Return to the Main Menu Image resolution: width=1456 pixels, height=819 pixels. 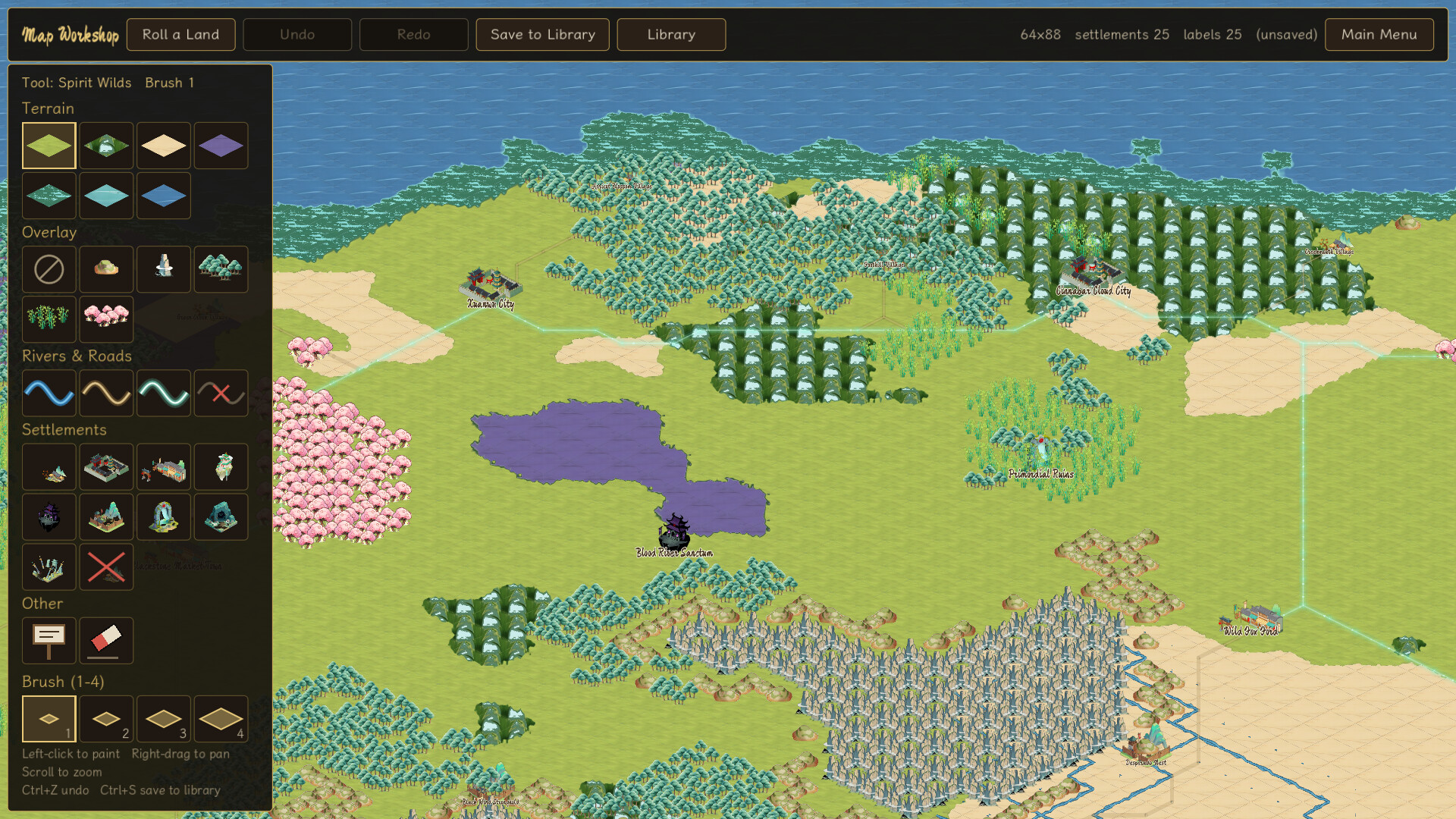(x=1379, y=34)
